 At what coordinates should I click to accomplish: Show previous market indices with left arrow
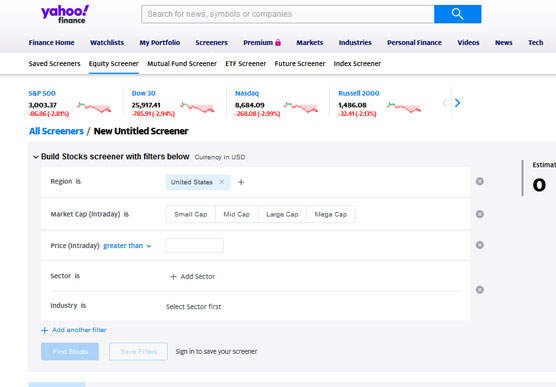pos(445,103)
